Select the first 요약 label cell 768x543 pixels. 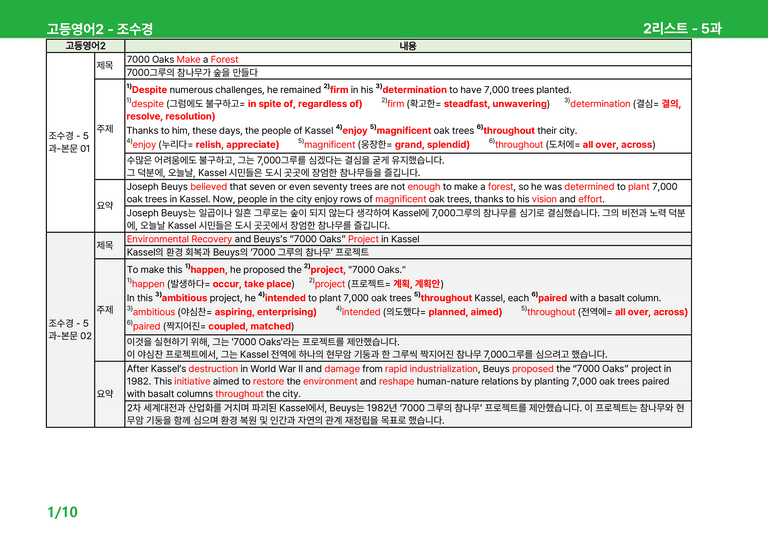click(109, 206)
